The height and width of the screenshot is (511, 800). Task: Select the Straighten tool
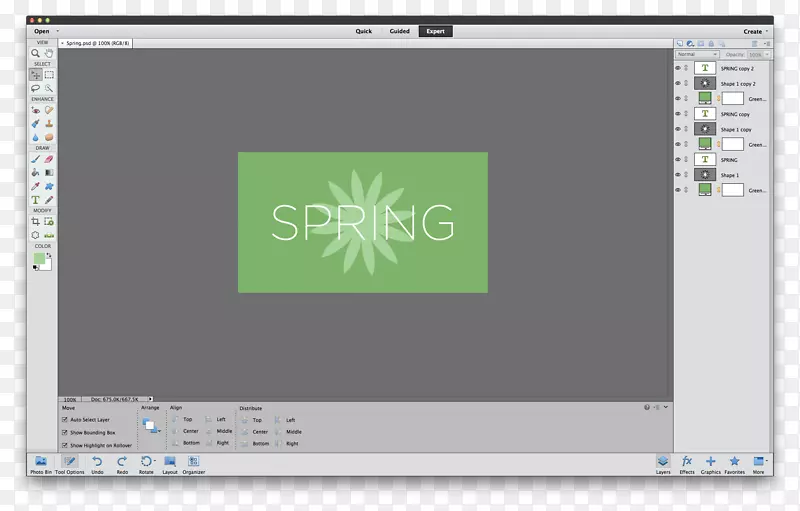click(49, 235)
